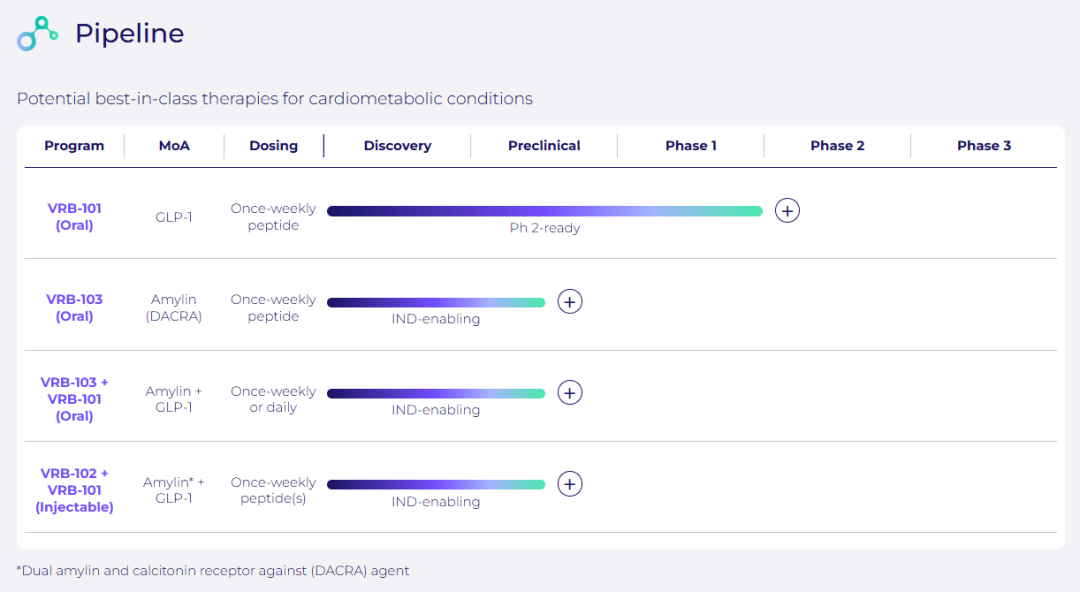
Task: Click the Pipeline page heading
Action: pos(129,34)
